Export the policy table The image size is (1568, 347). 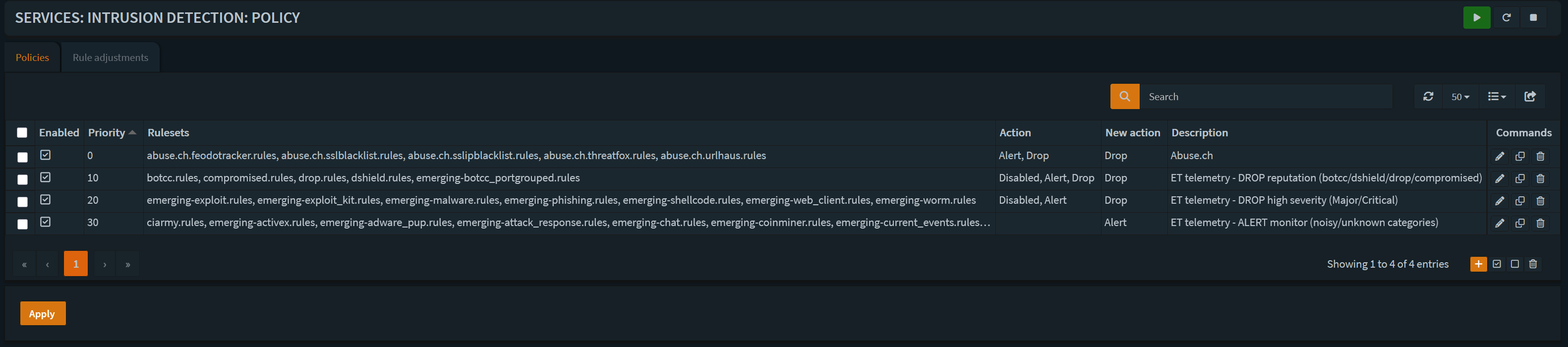point(1530,97)
